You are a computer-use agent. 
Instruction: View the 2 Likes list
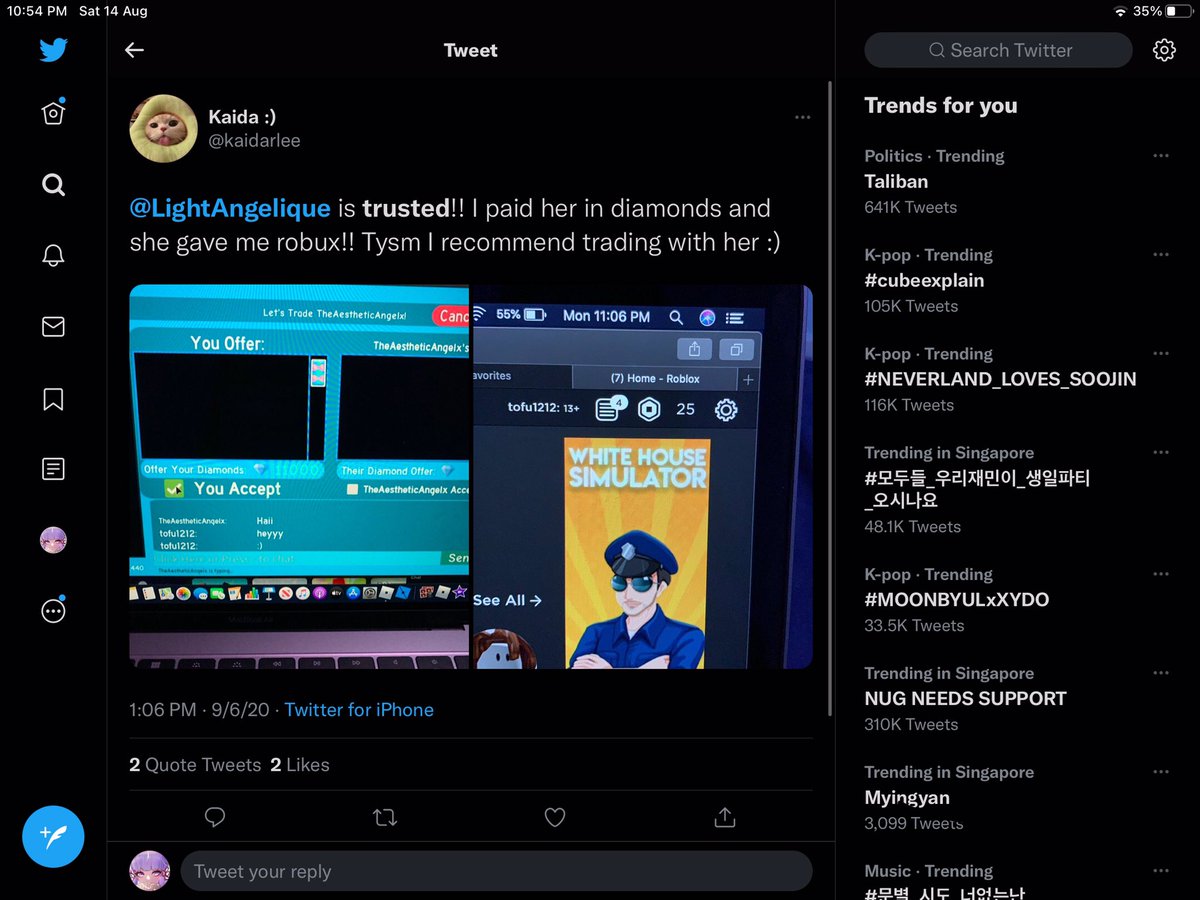click(300, 765)
